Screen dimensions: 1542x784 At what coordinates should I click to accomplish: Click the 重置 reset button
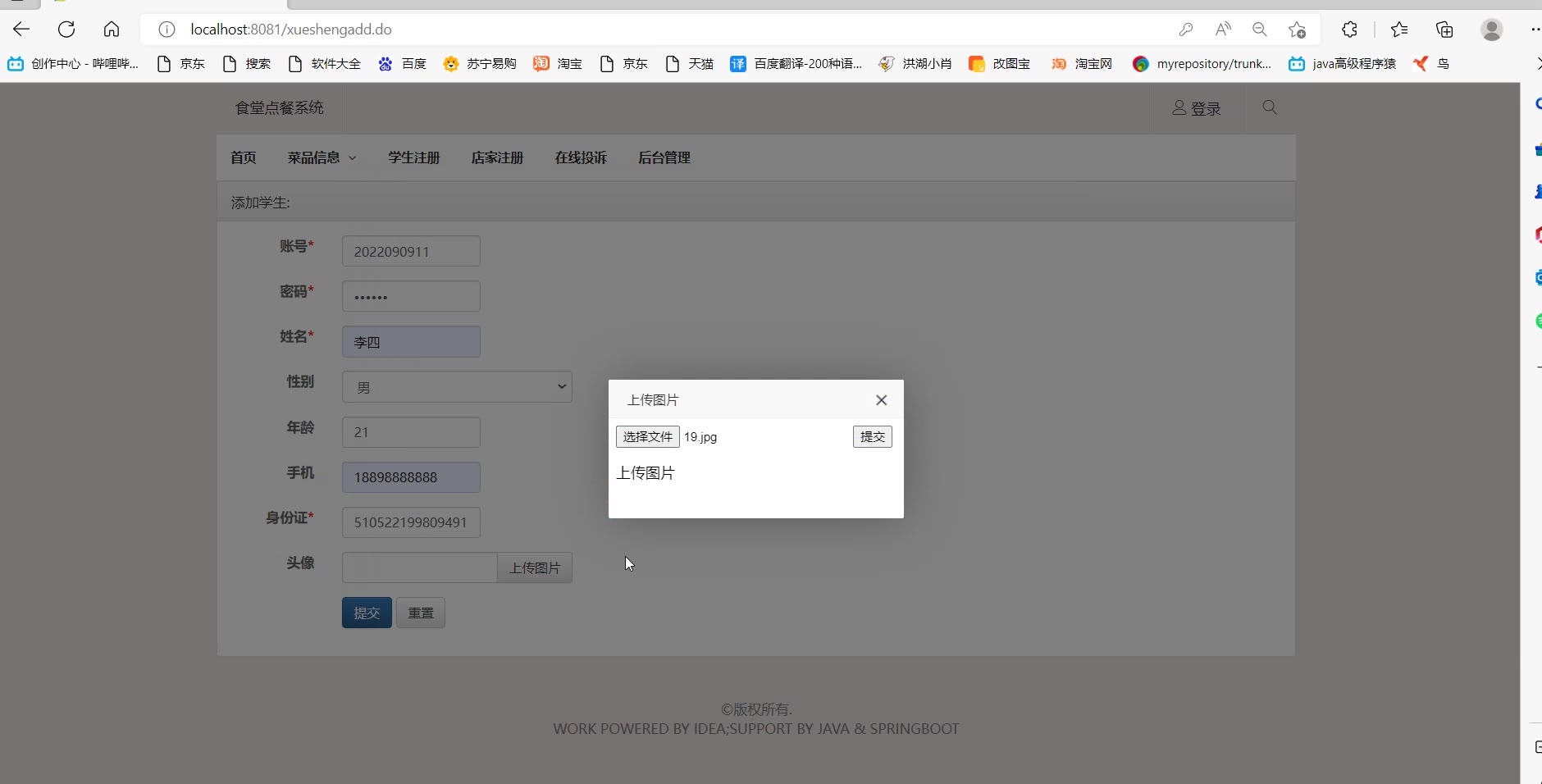[421, 613]
